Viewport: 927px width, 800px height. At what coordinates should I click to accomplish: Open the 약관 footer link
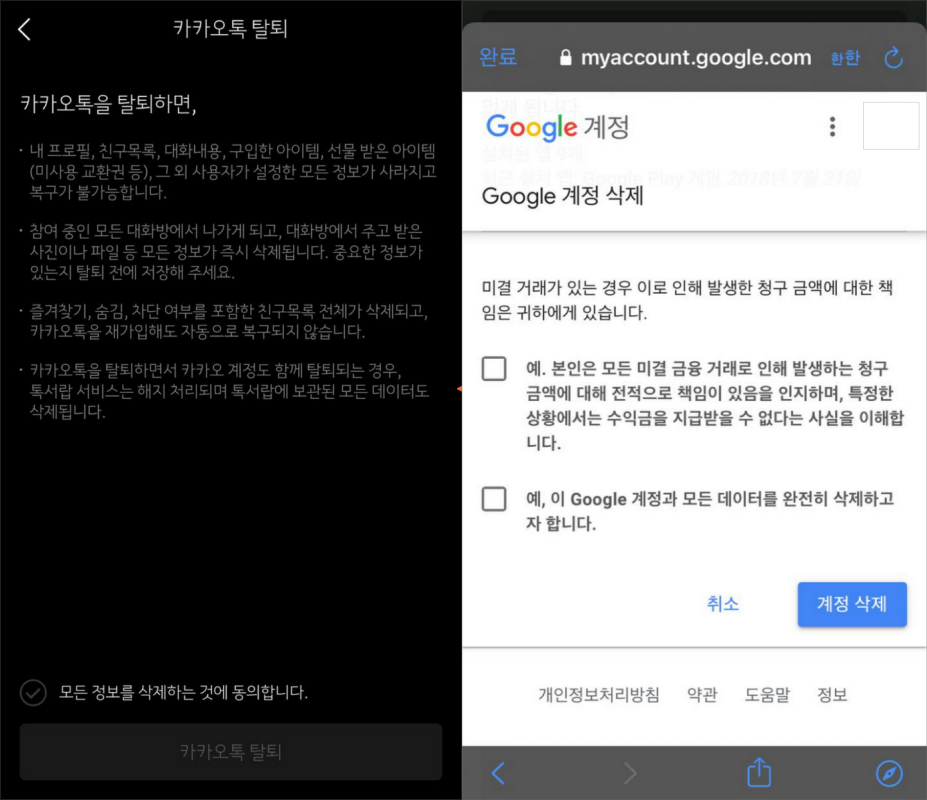702,694
